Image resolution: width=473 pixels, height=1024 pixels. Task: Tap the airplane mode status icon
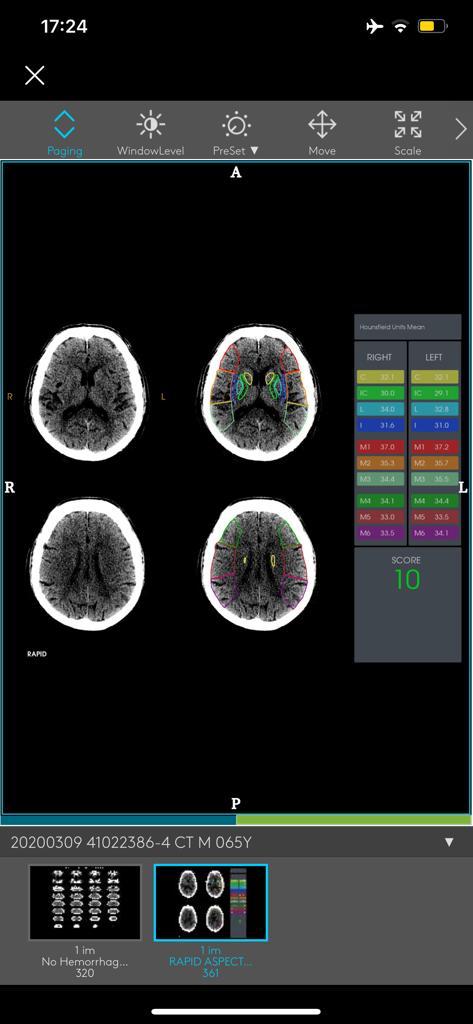point(374,27)
